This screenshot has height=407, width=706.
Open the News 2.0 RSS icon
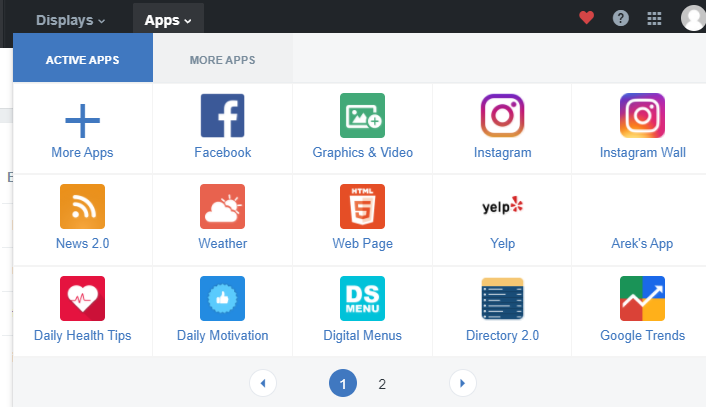click(x=82, y=207)
